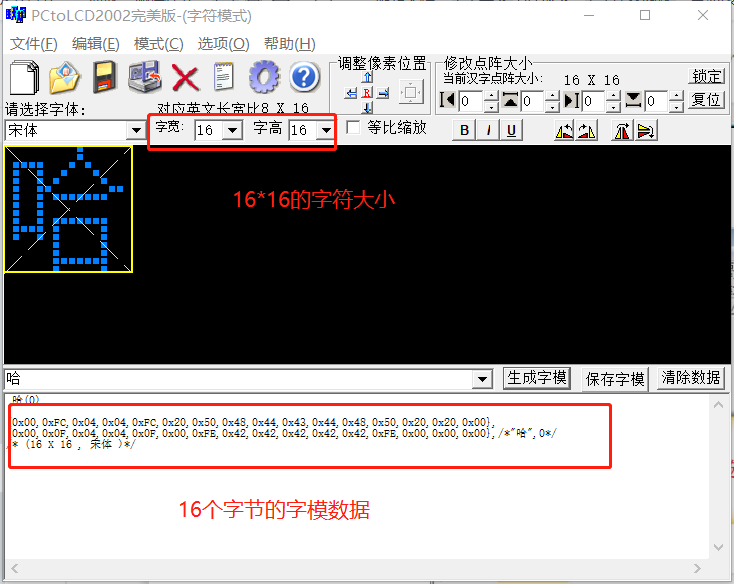Open the 选项(O) menu

point(223,44)
